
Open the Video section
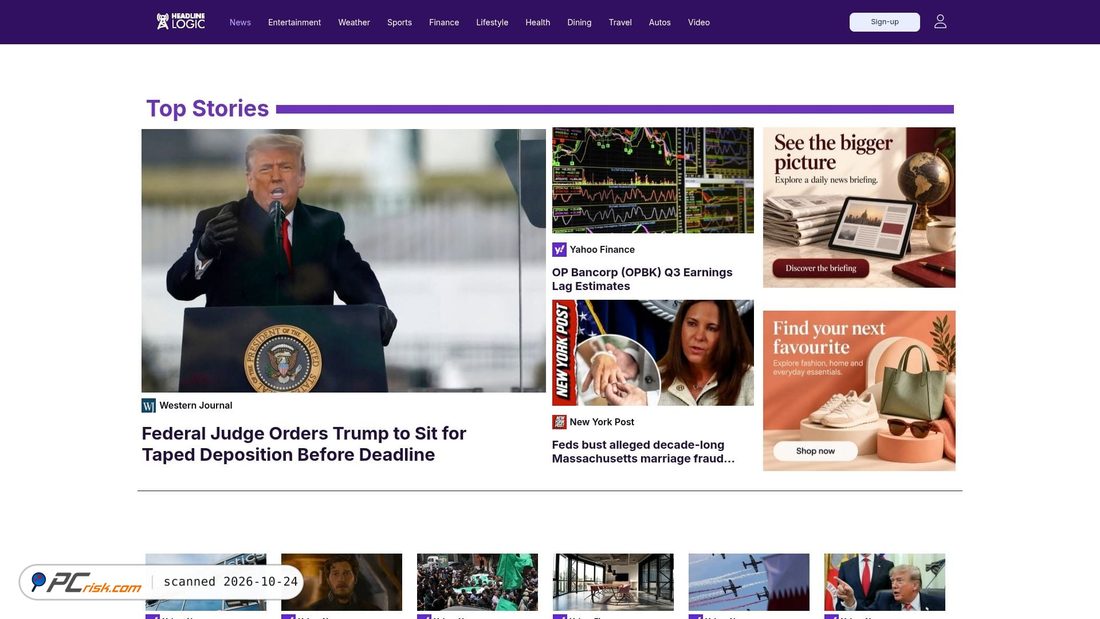(699, 22)
